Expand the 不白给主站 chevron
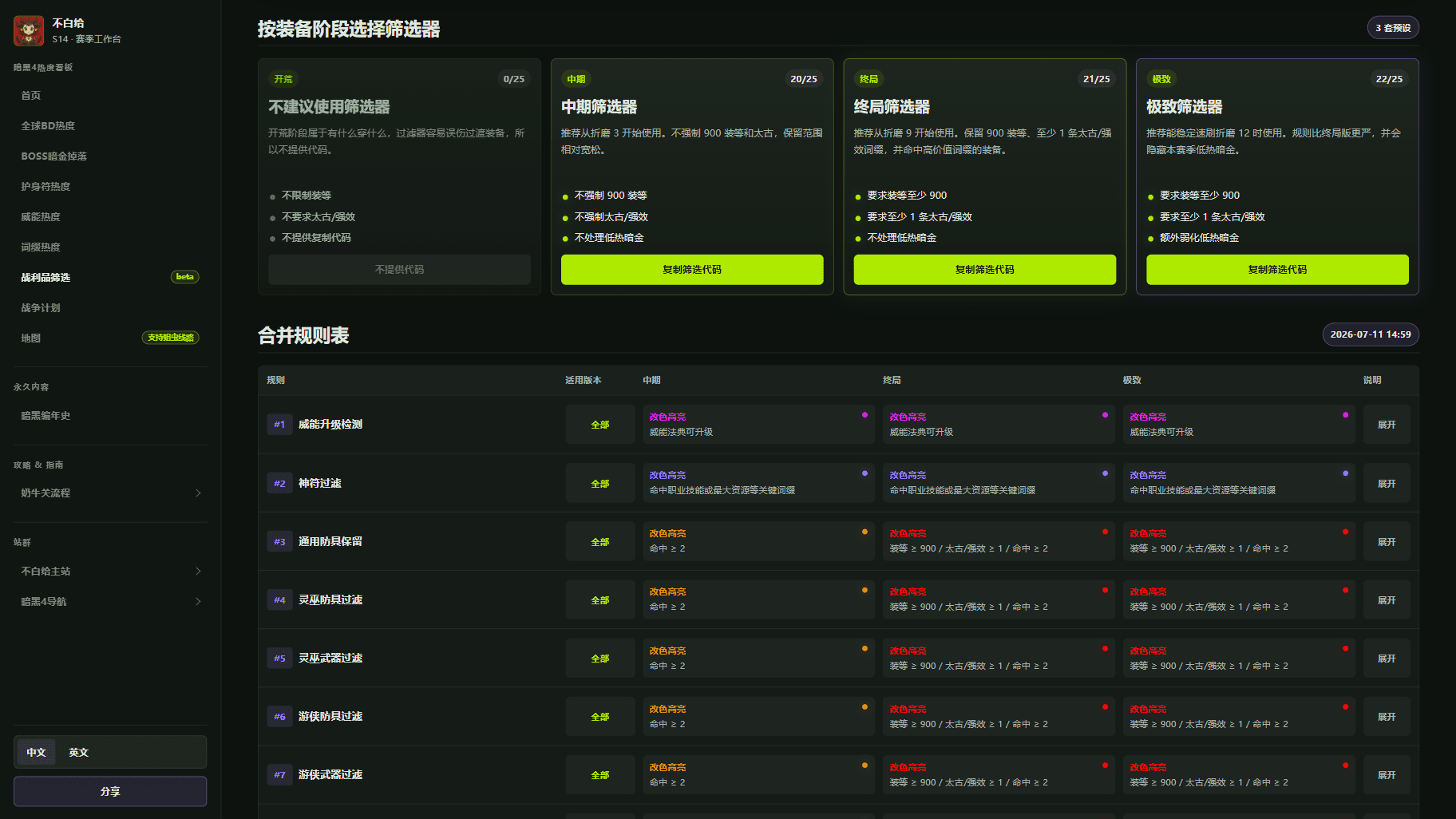 click(198, 572)
